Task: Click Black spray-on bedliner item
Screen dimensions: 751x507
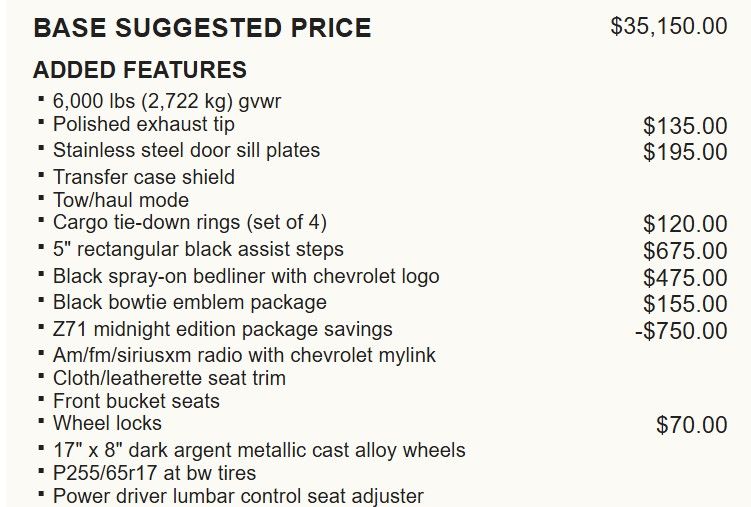Action: tap(246, 276)
